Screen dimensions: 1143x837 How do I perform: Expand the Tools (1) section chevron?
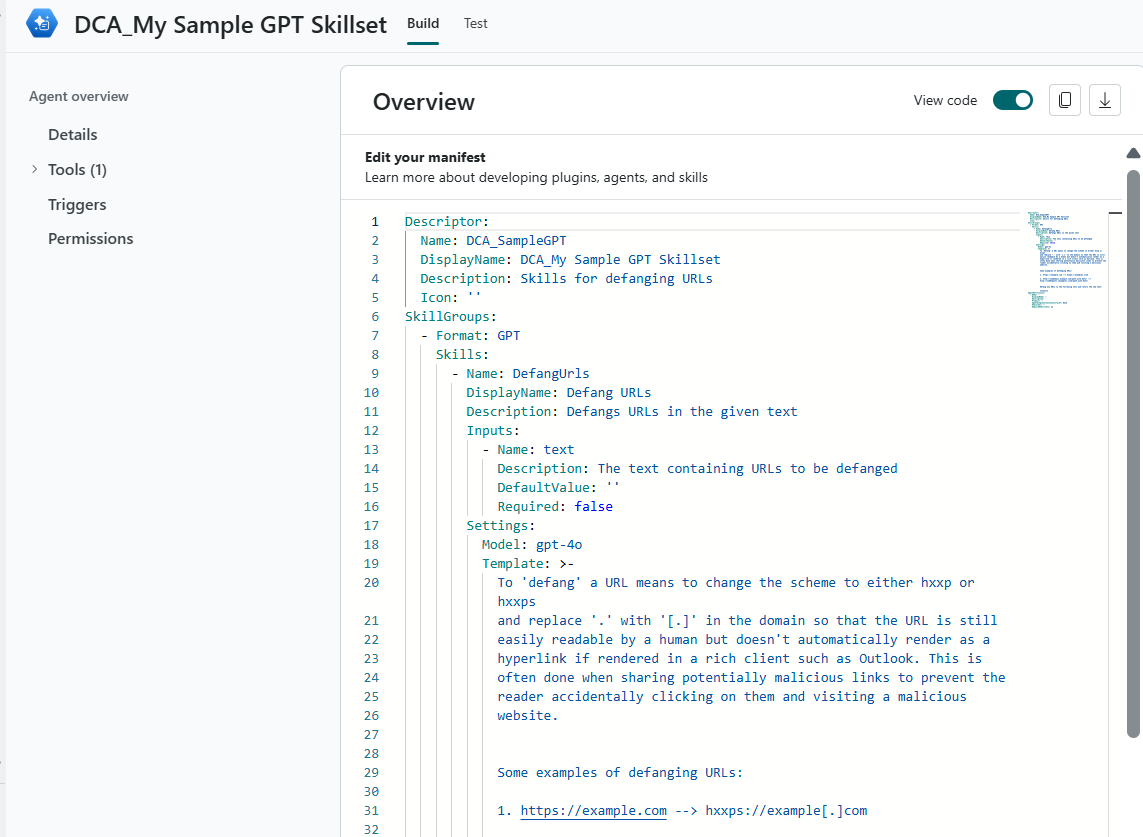pos(35,170)
